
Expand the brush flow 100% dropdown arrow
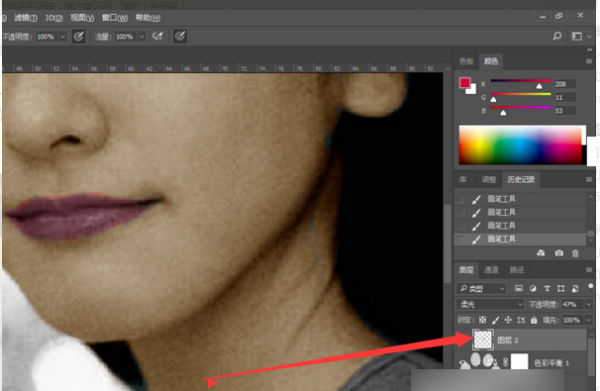(142, 36)
